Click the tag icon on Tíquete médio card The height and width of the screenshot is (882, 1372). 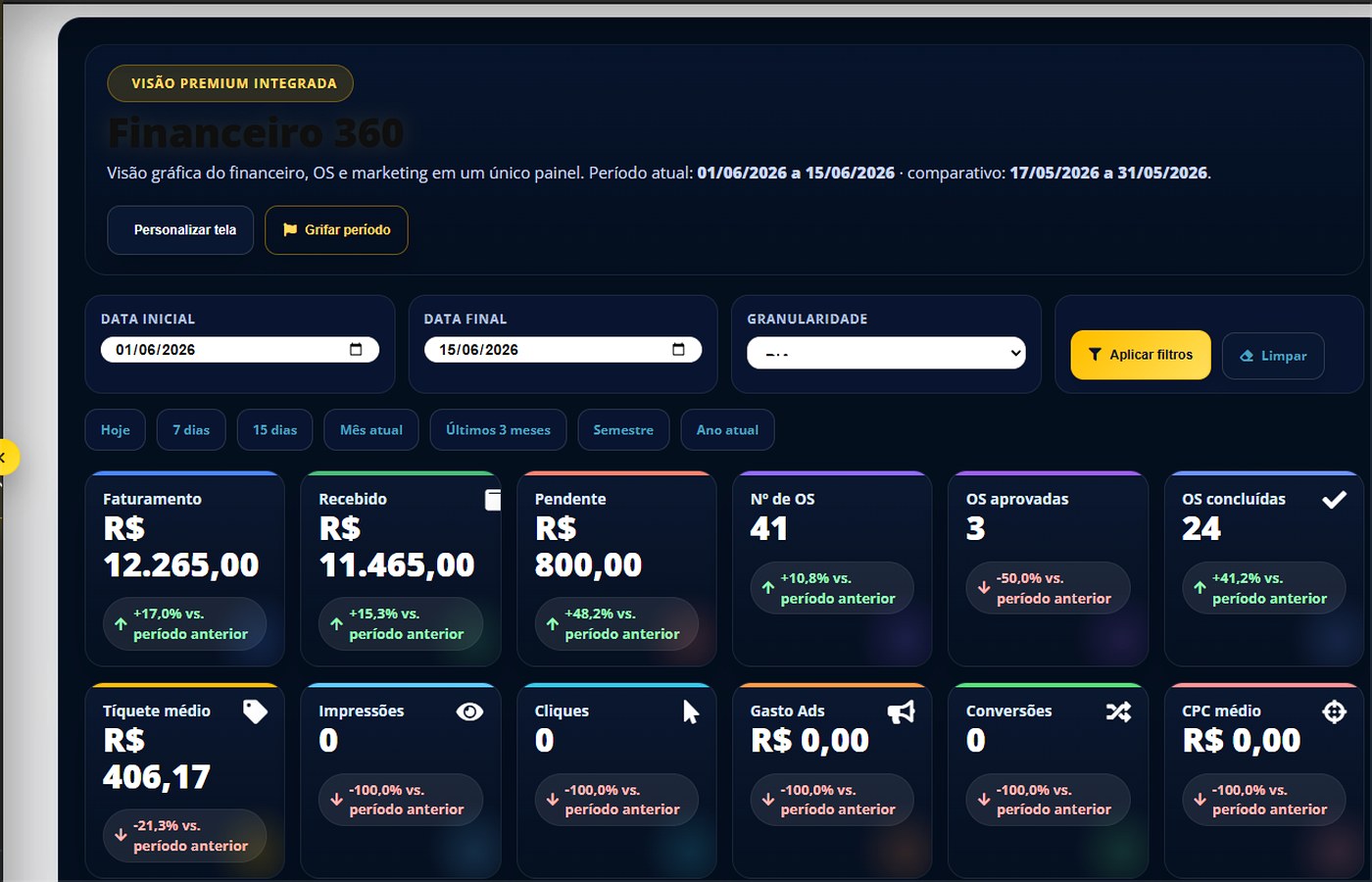pyautogui.click(x=255, y=711)
